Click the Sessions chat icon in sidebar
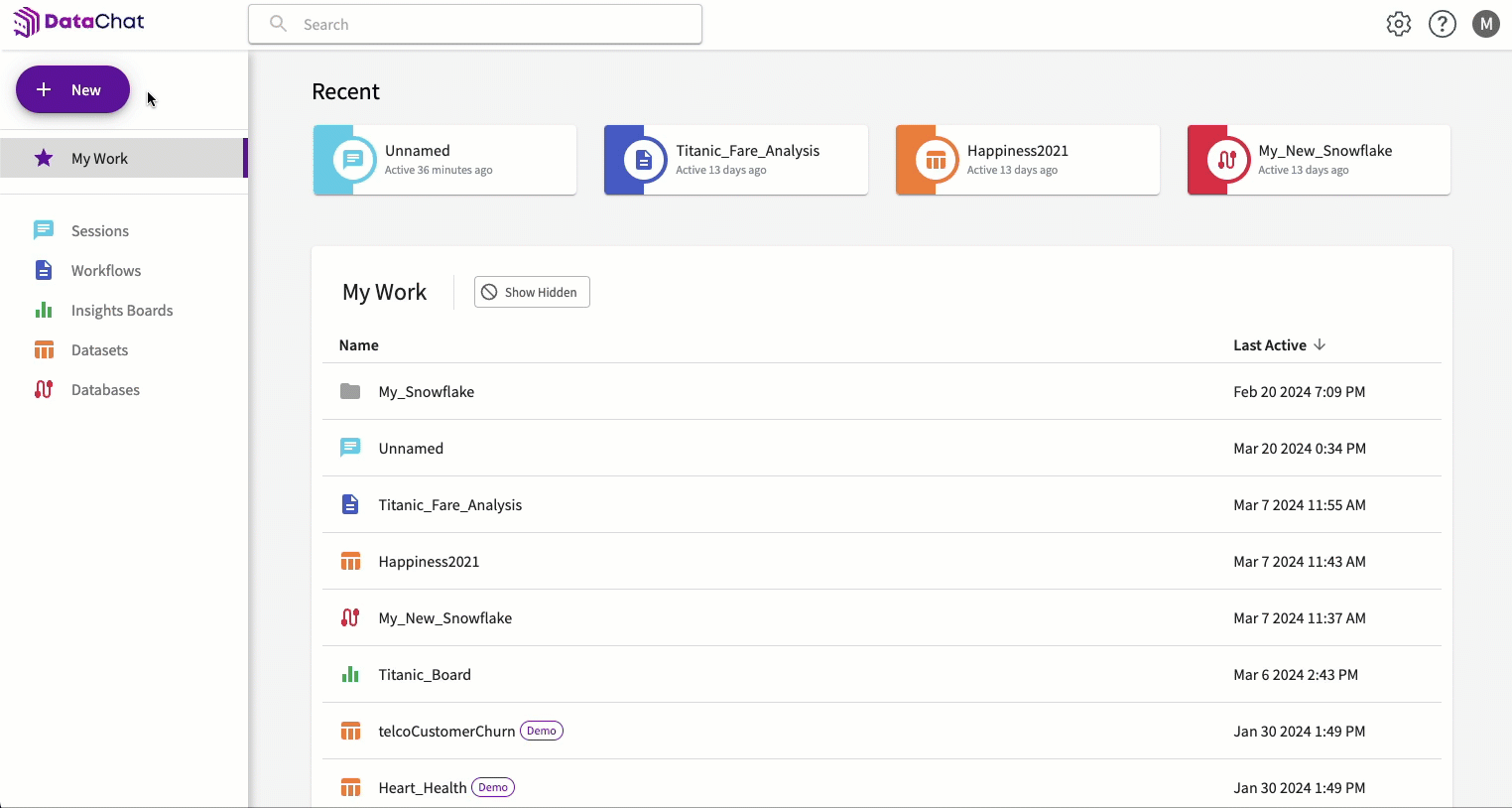 point(44,230)
